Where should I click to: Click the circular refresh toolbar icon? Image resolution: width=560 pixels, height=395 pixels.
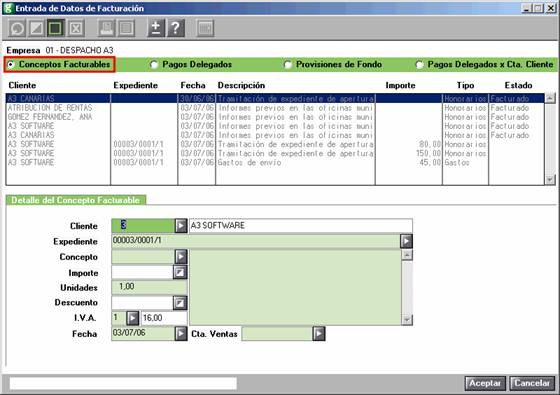[x=17, y=28]
